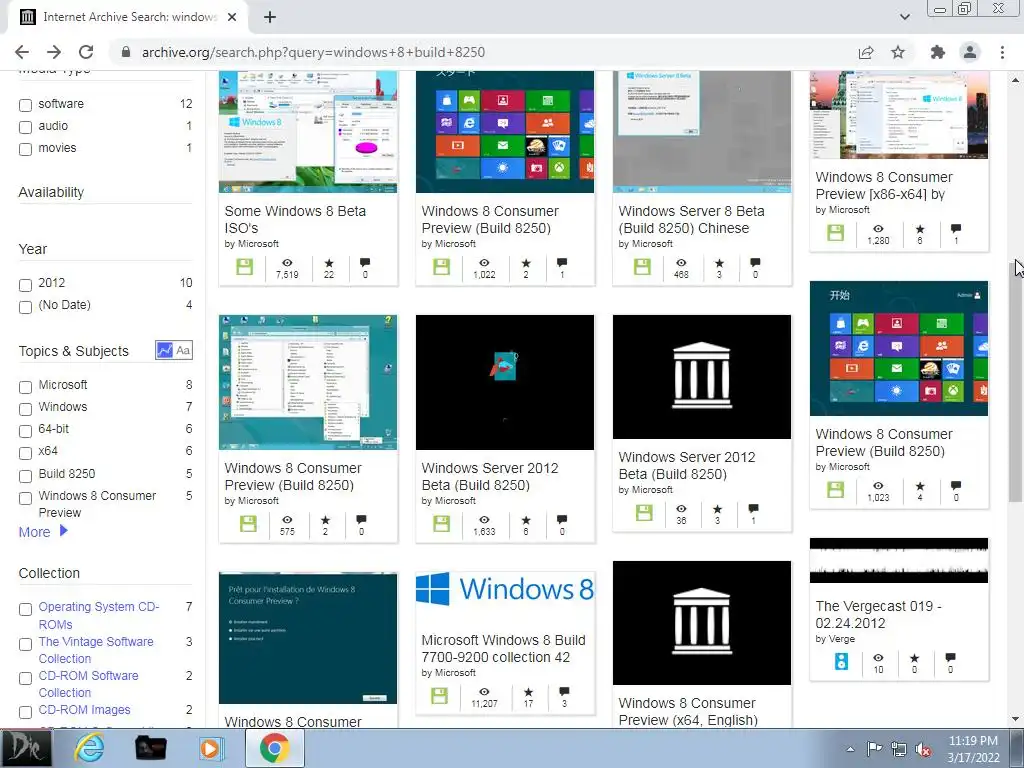
Task: Open Operating System CD-ROMs collection link
Action: (99, 615)
